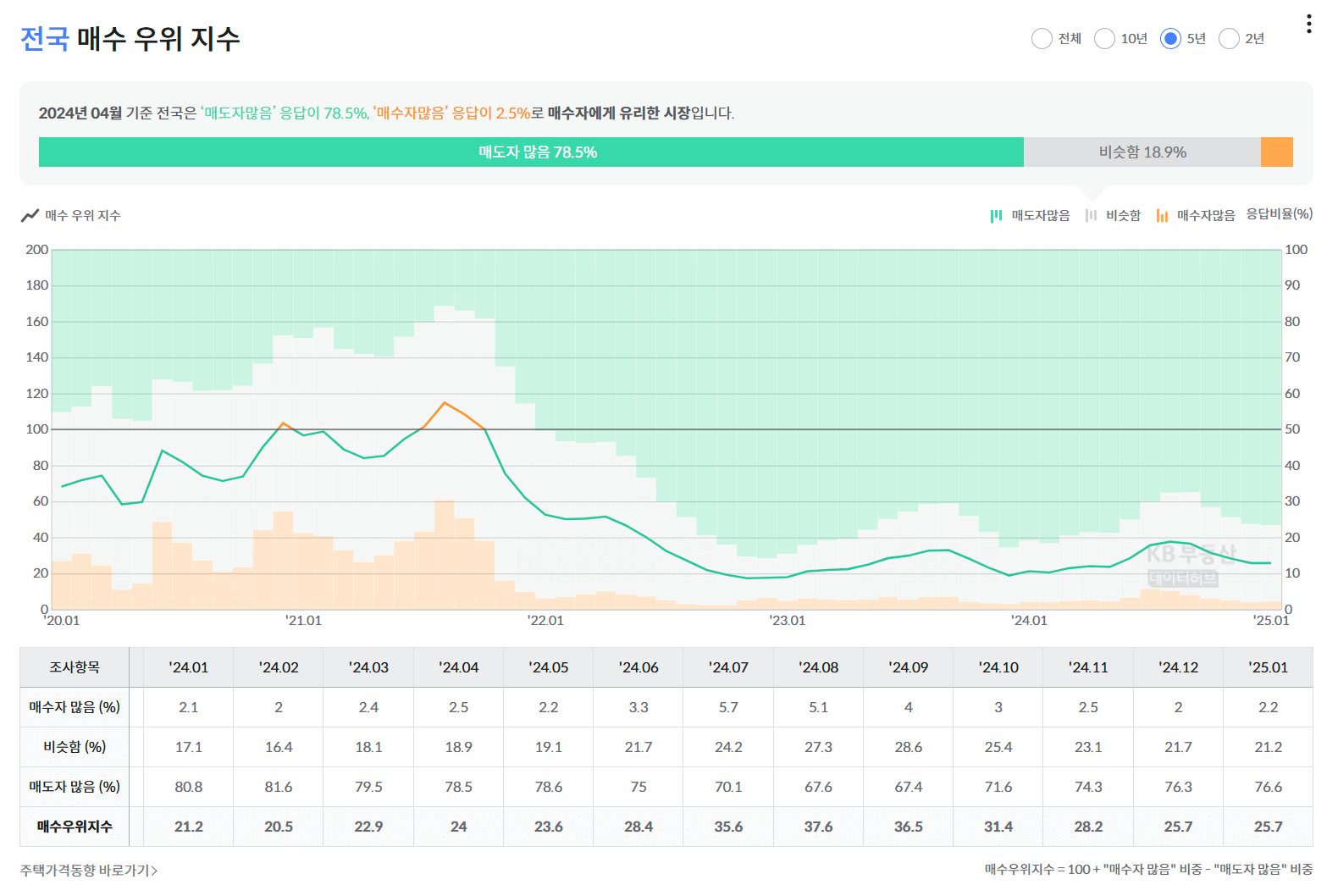Select the 전체 period radio button

1042,39
